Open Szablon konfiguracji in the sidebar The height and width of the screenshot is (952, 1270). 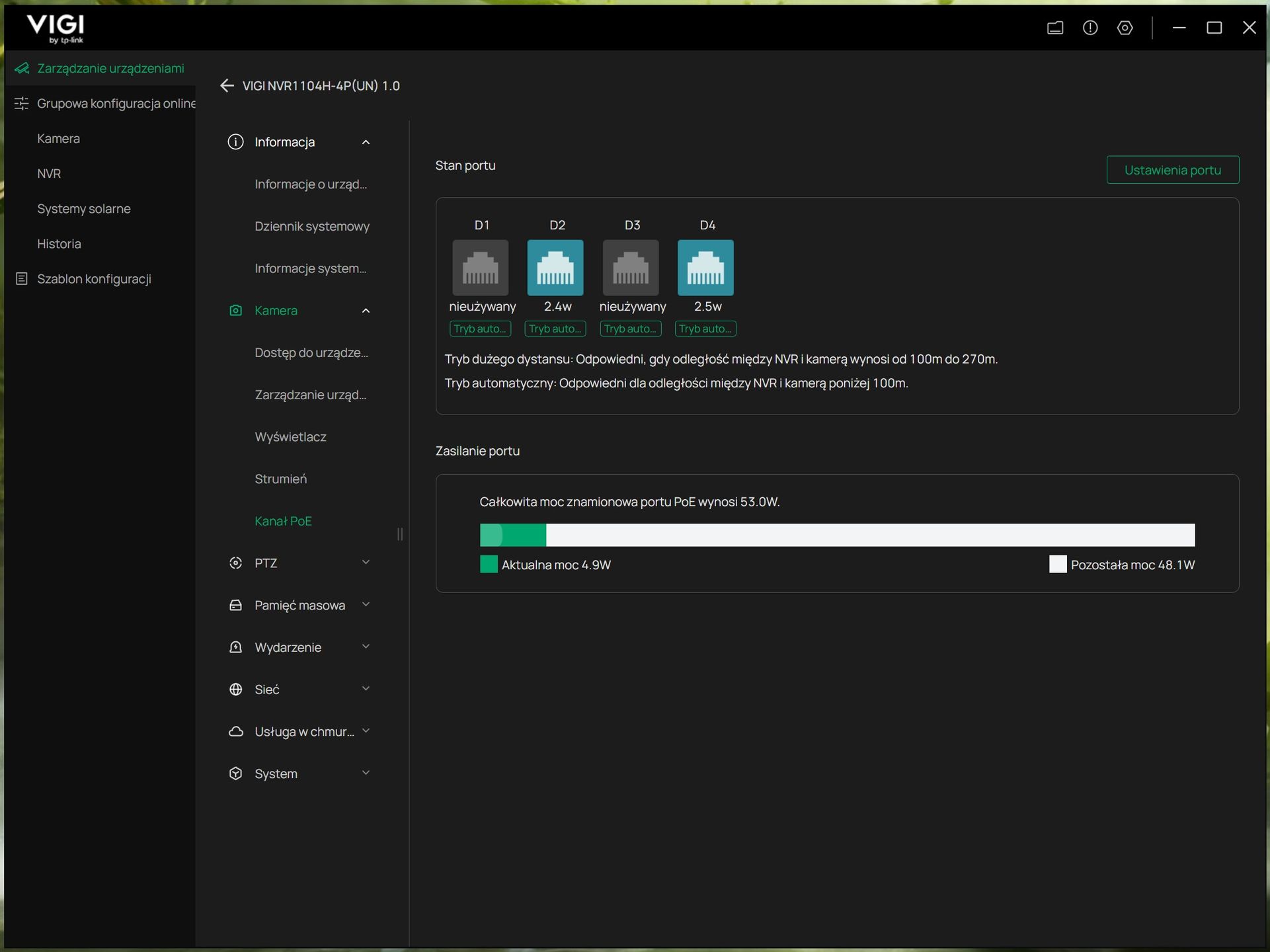(x=94, y=279)
